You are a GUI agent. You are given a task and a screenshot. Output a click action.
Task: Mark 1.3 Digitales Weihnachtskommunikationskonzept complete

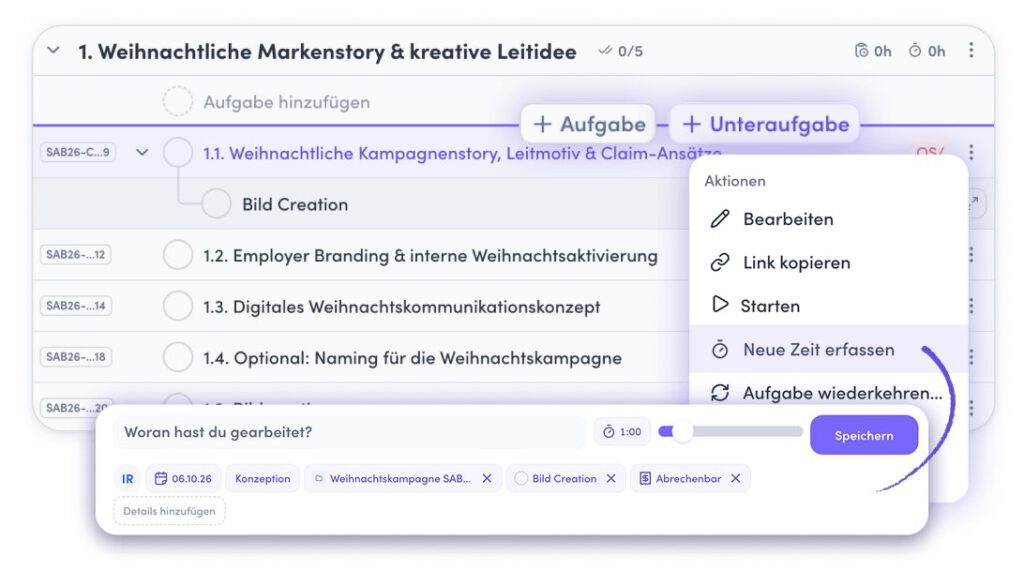pyautogui.click(x=178, y=306)
